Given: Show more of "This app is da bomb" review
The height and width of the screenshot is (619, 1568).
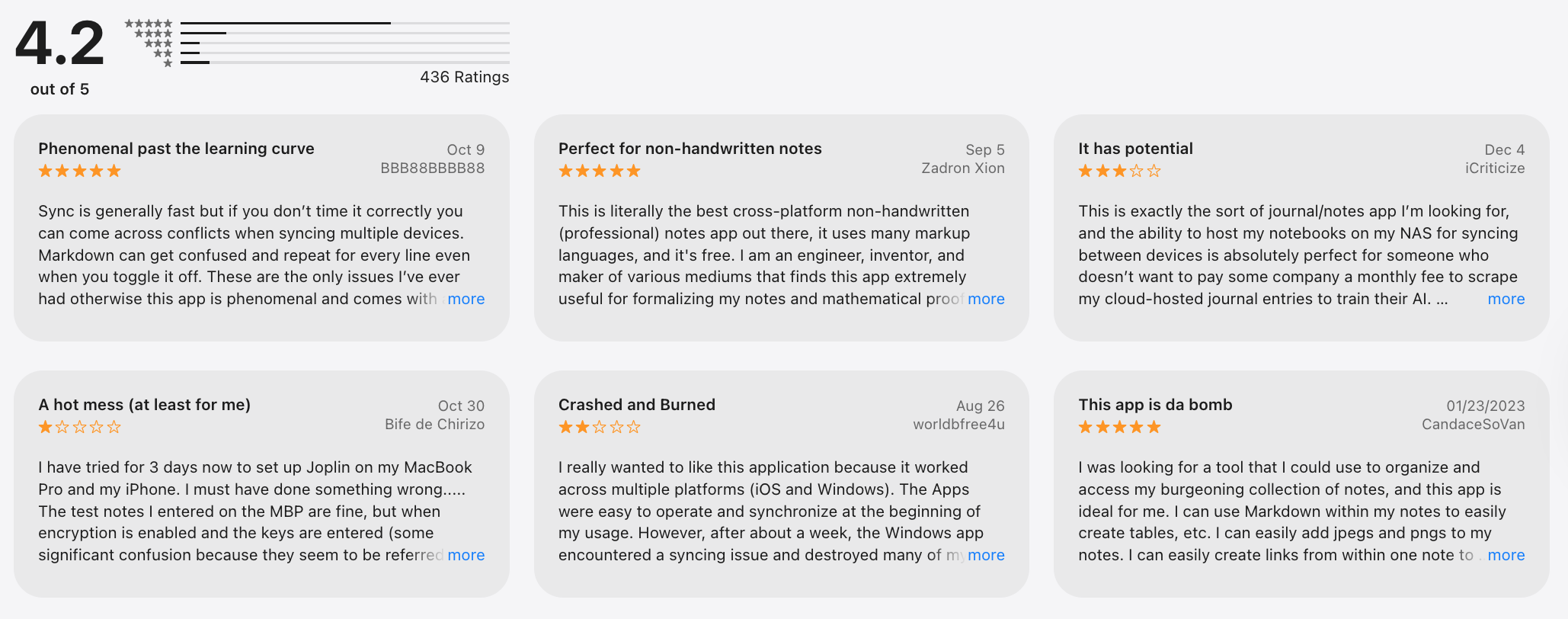Looking at the screenshot, I should pyautogui.click(x=1506, y=555).
